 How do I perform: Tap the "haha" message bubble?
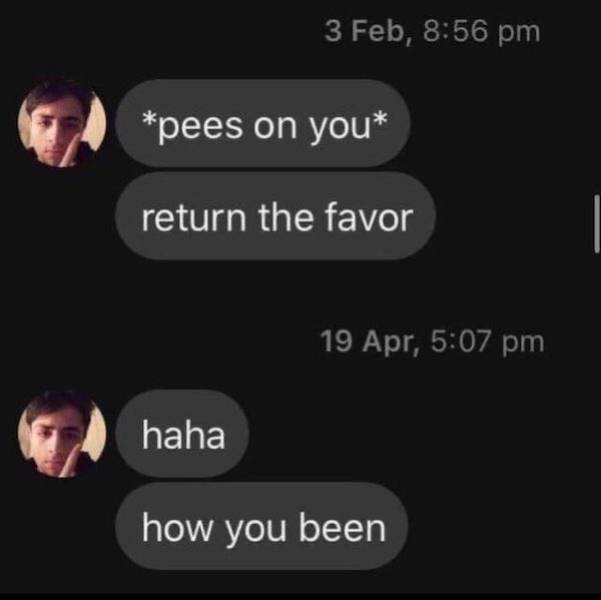(x=183, y=434)
